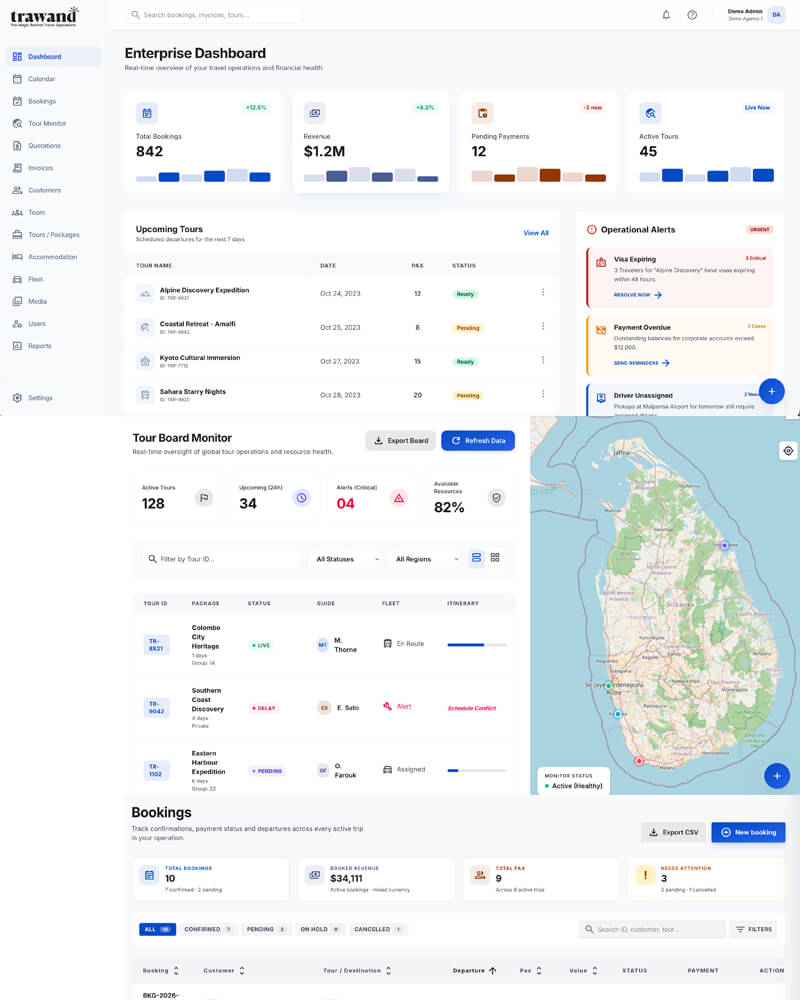800x1000 pixels.
Task: Click the Fleet sidebar icon
Action: [x=17, y=279]
